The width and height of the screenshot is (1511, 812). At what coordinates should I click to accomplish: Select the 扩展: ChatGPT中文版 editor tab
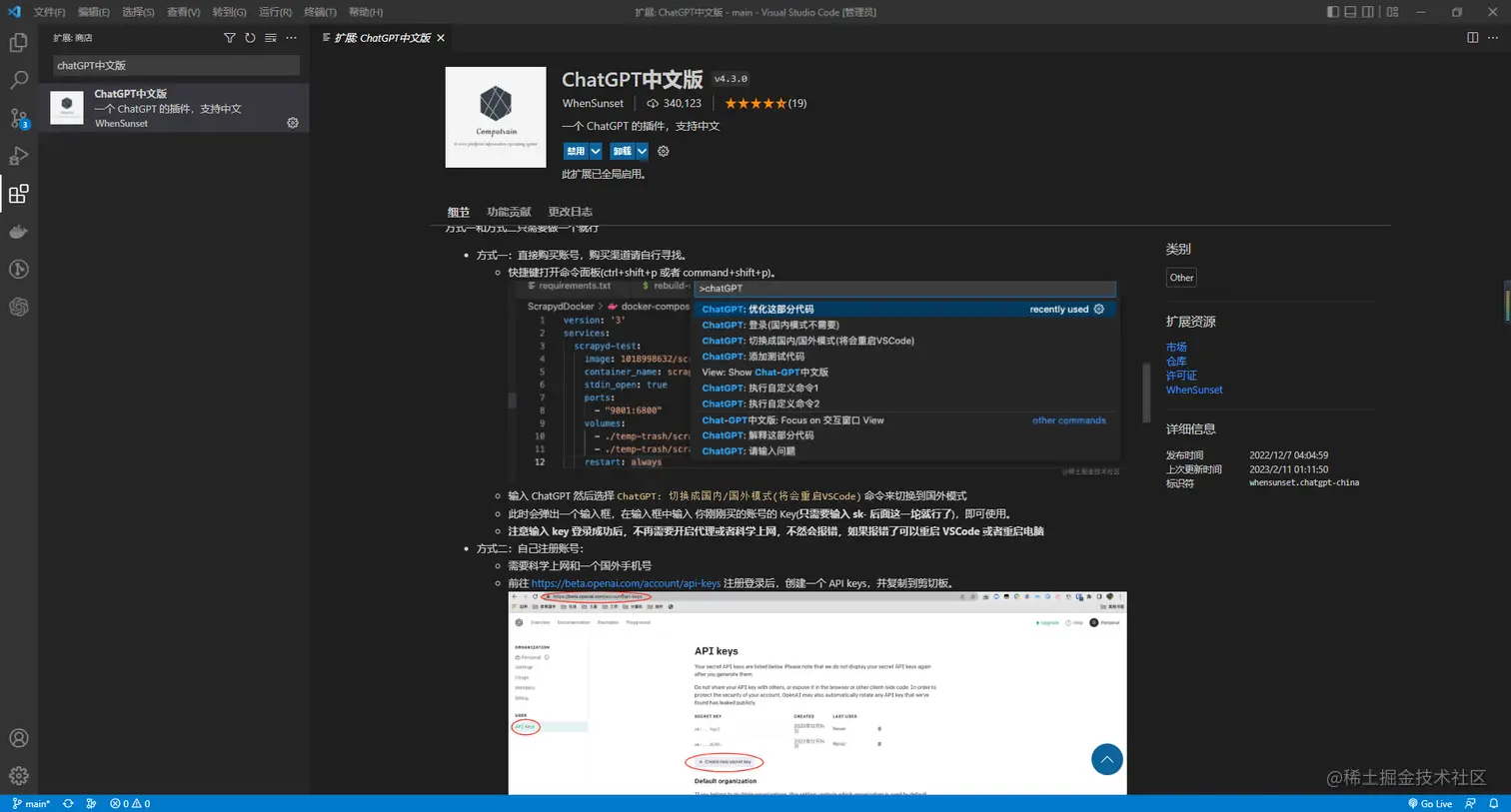[x=382, y=38]
